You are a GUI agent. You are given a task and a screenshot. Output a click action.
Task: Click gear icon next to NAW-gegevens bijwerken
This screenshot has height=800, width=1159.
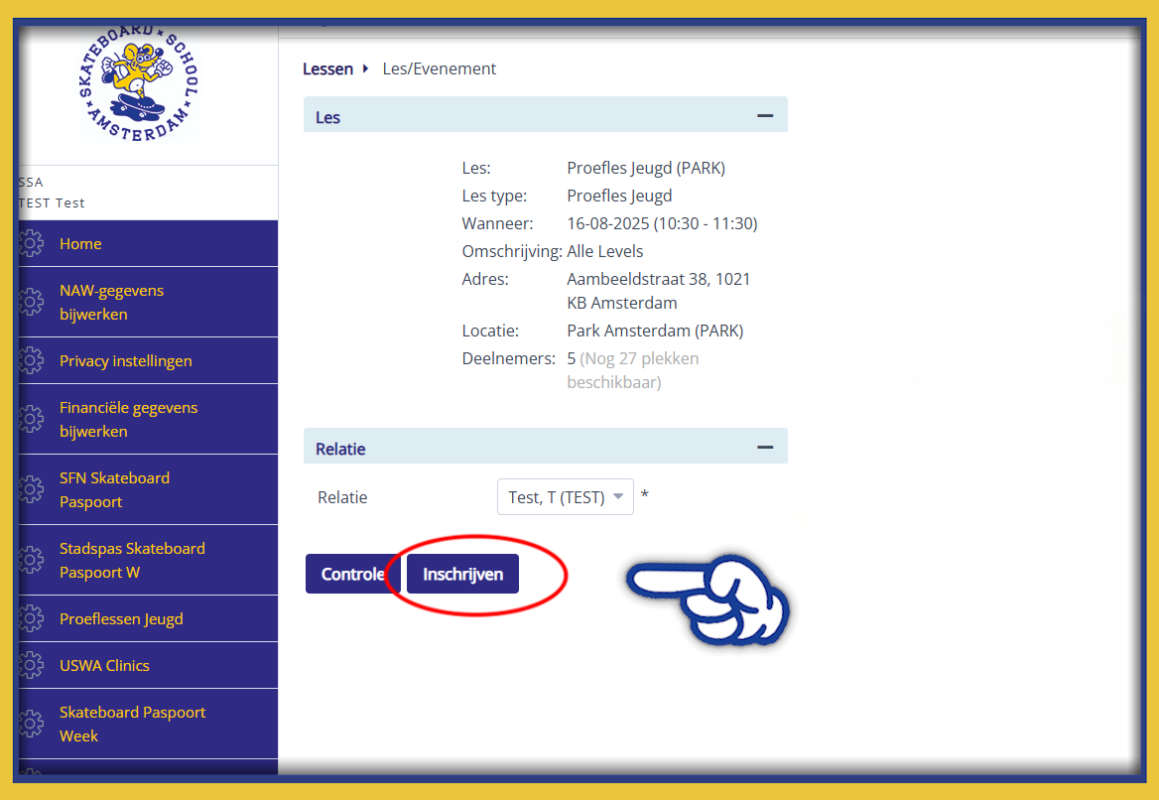coord(31,302)
